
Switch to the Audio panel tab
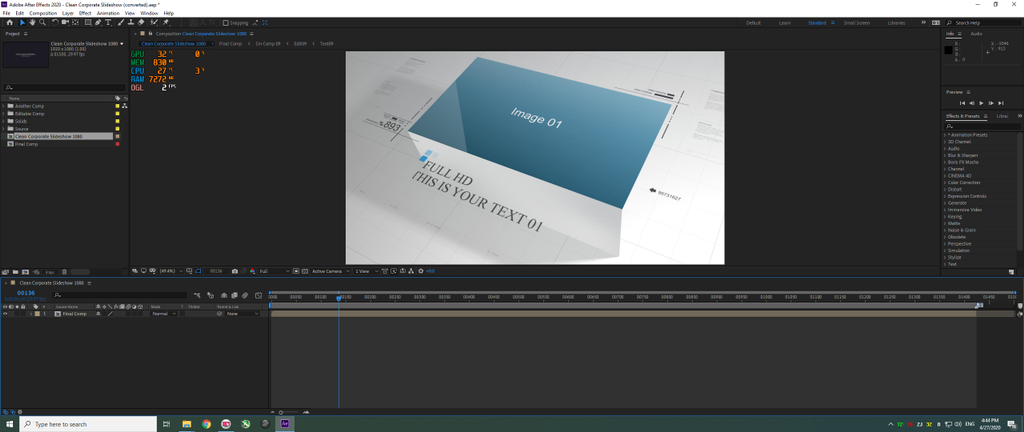[976, 33]
